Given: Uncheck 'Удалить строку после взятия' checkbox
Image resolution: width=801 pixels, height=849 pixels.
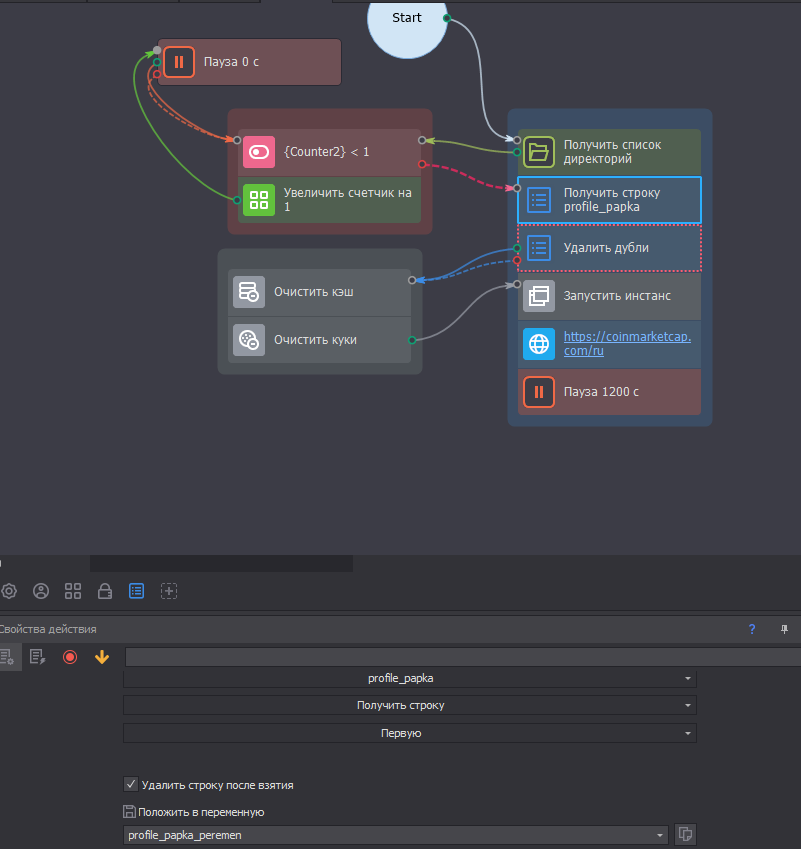Looking at the screenshot, I should pyautogui.click(x=130, y=785).
